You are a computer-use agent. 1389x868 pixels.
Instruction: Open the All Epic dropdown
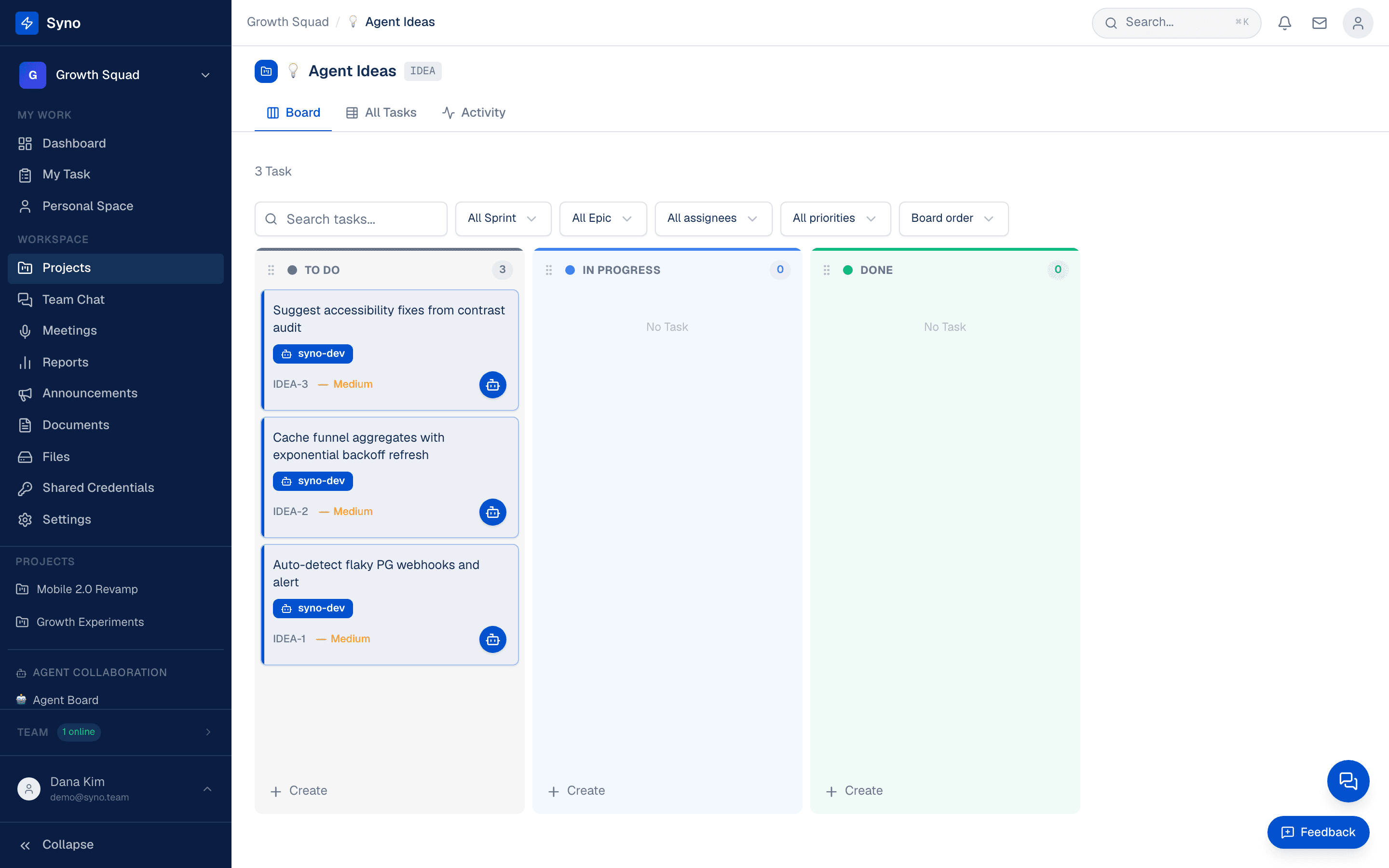click(x=603, y=219)
